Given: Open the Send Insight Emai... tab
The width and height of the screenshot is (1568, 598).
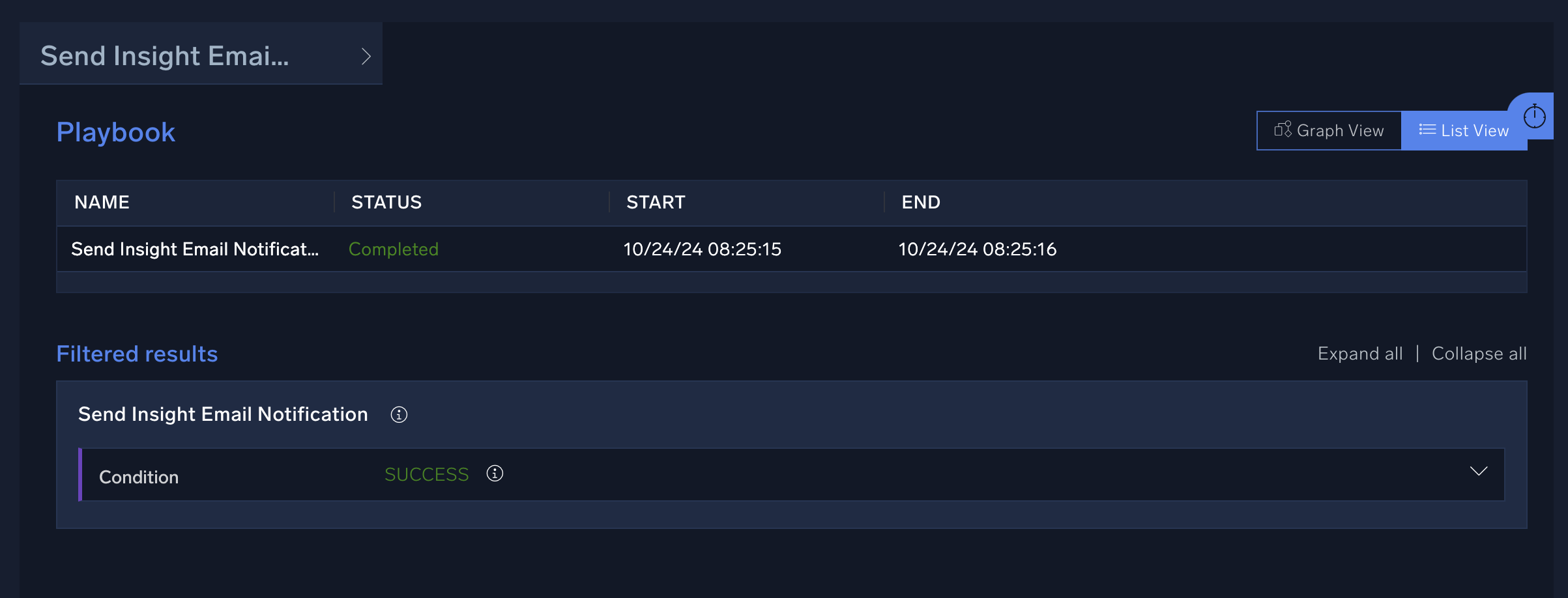Looking at the screenshot, I should (165, 56).
